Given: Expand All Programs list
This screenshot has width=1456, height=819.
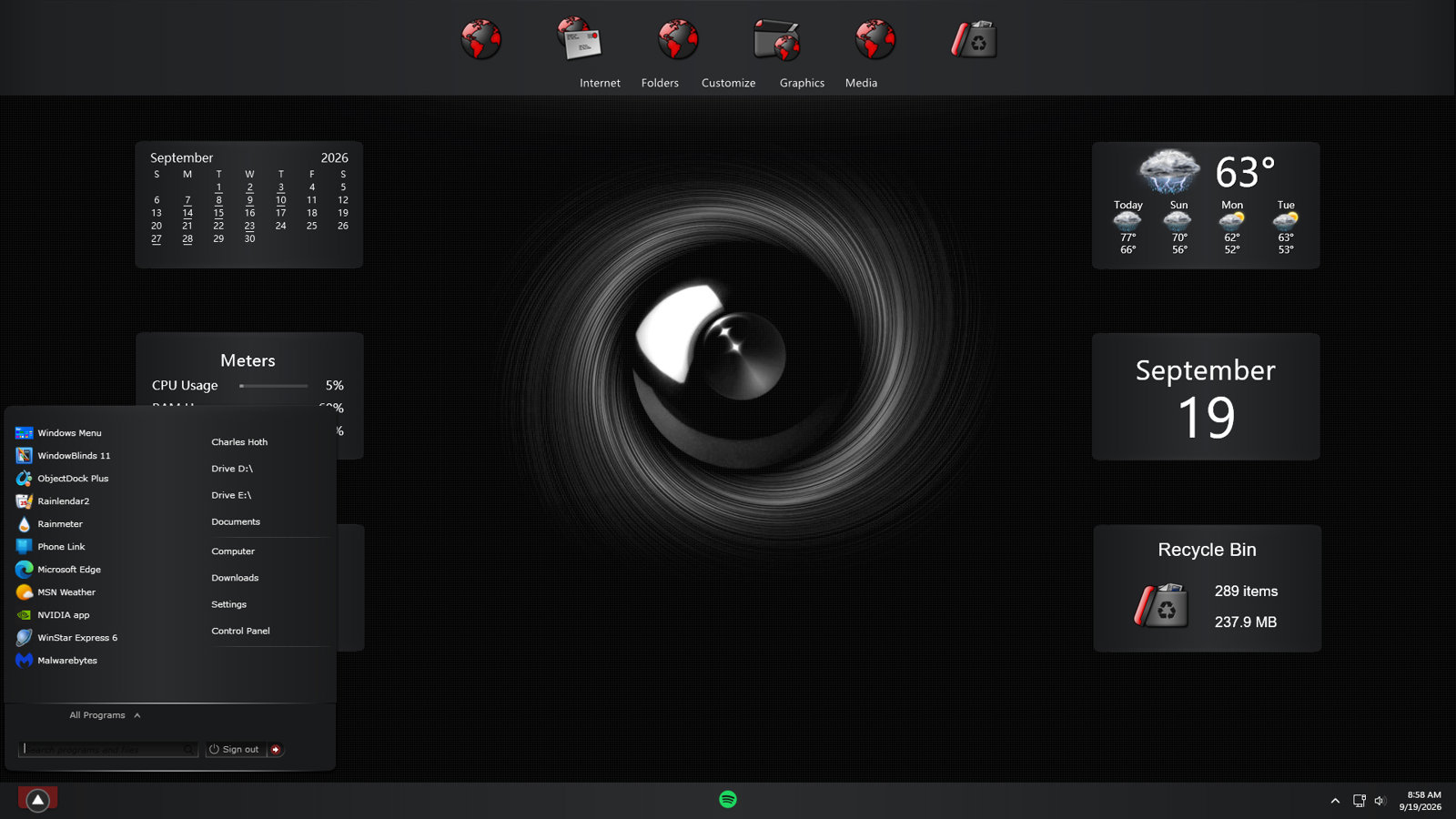Looking at the screenshot, I should tap(105, 715).
